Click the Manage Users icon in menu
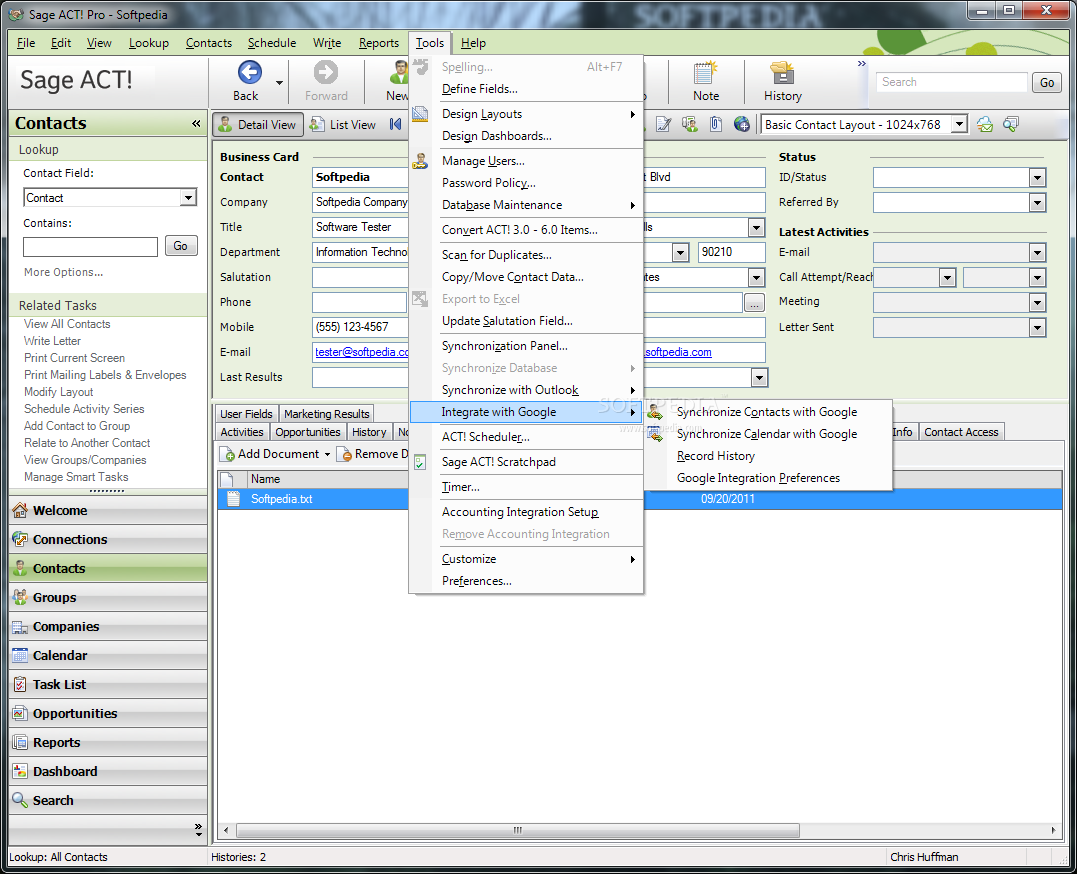This screenshot has height=874, width=1077. [x=420, y=161]
